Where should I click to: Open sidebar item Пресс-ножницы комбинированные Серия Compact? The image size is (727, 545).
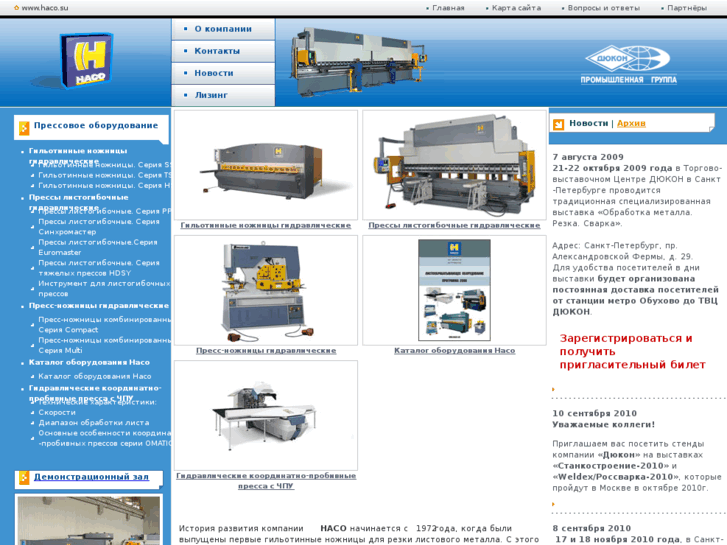105,325
